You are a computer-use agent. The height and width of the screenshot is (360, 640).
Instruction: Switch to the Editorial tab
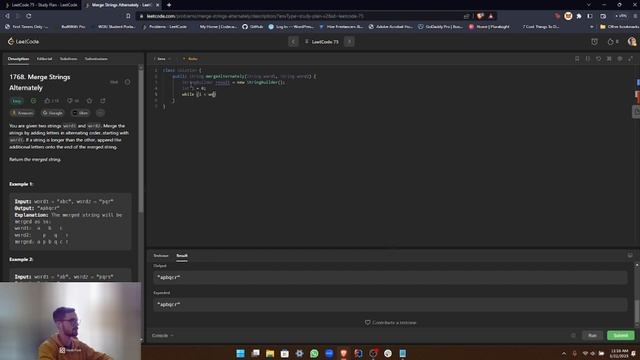pyautogui.click(x=44, y=59)
